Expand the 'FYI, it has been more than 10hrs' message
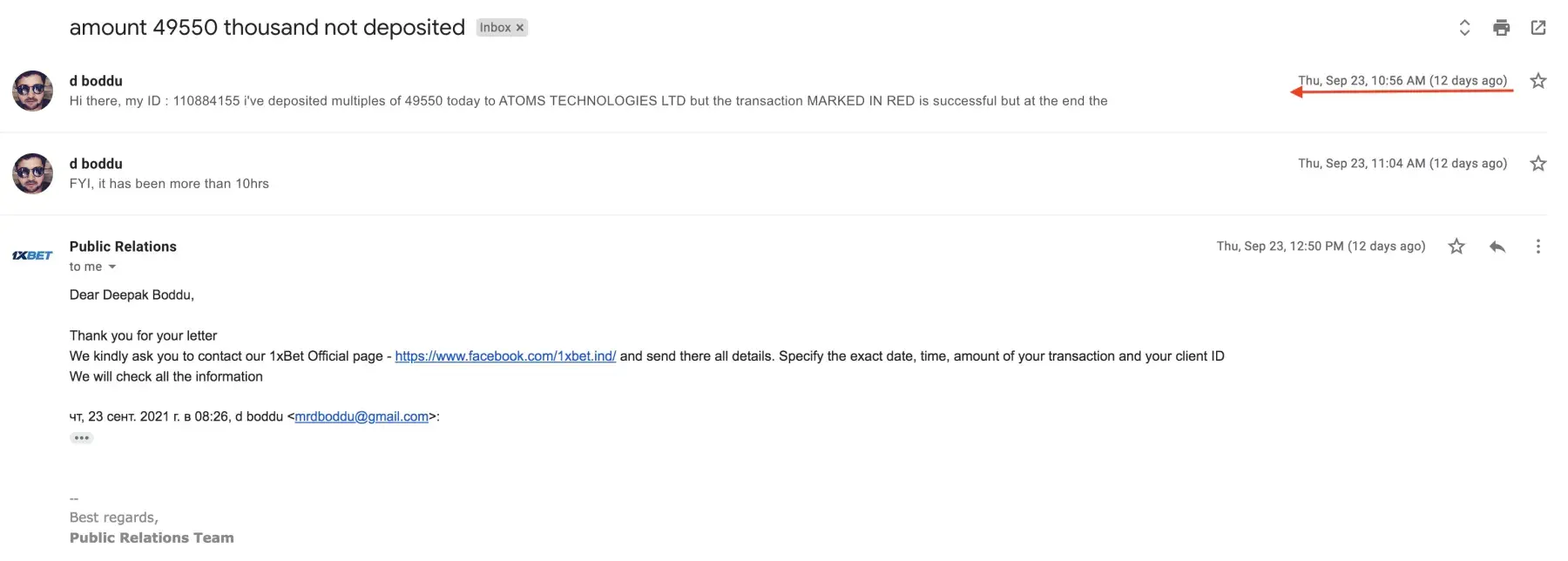Viewport: 1568px width, 561px height. pyautogui.click(x=169, y=184)
